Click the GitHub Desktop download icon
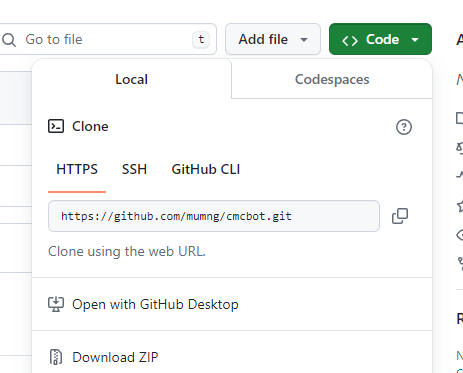Image resolution: width=463 pixels, height=373 pixels. click(x=56, y=304)
